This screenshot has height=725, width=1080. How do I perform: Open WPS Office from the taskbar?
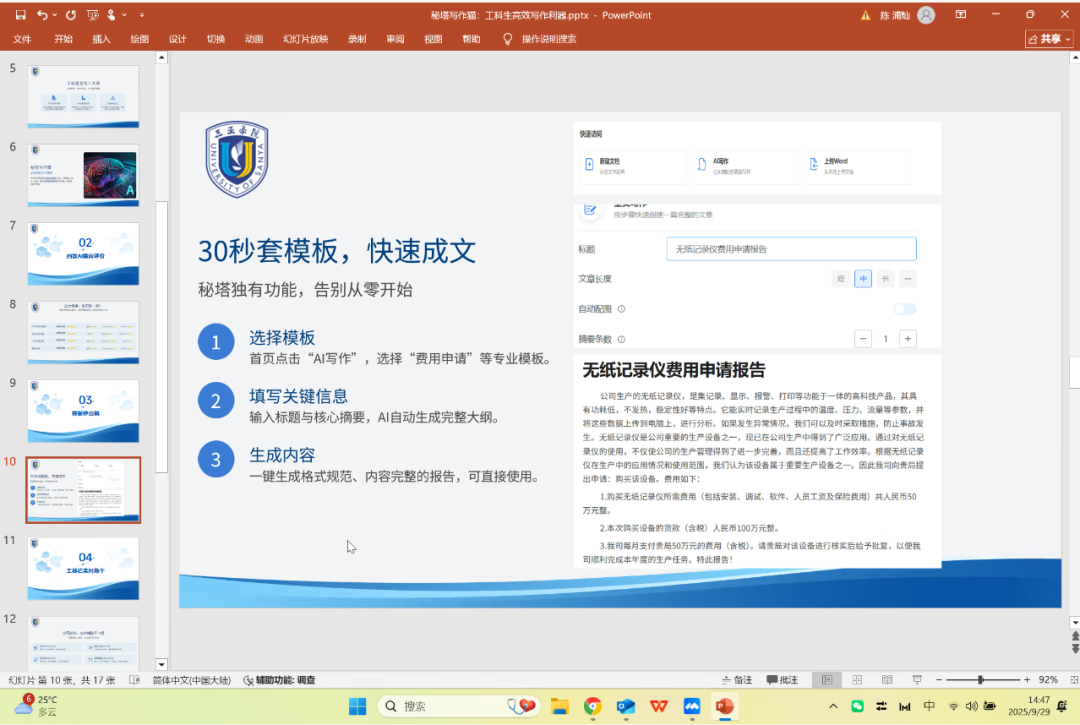[658, 707]
